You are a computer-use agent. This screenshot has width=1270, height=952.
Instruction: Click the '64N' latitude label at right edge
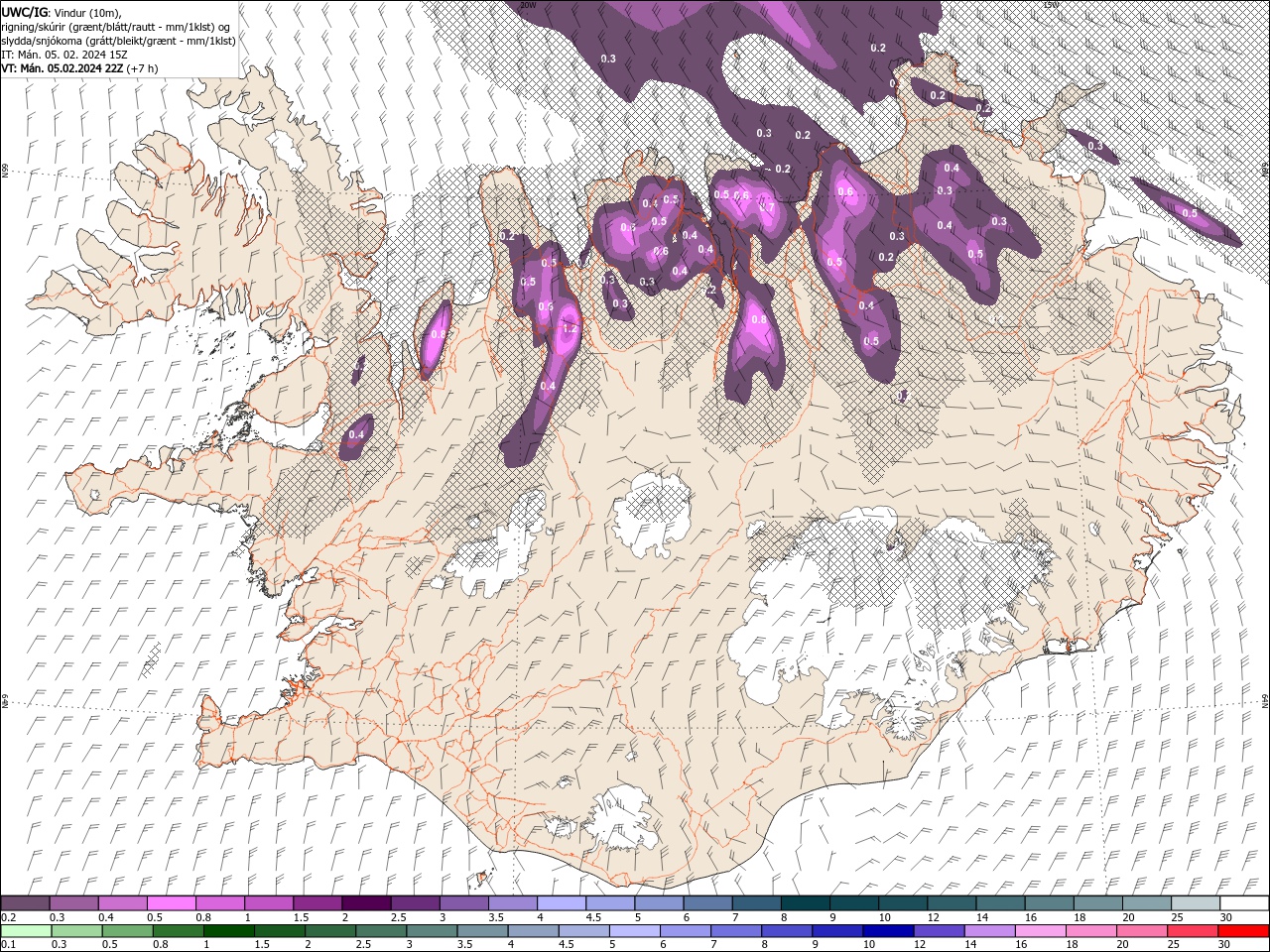(1265, 701)
